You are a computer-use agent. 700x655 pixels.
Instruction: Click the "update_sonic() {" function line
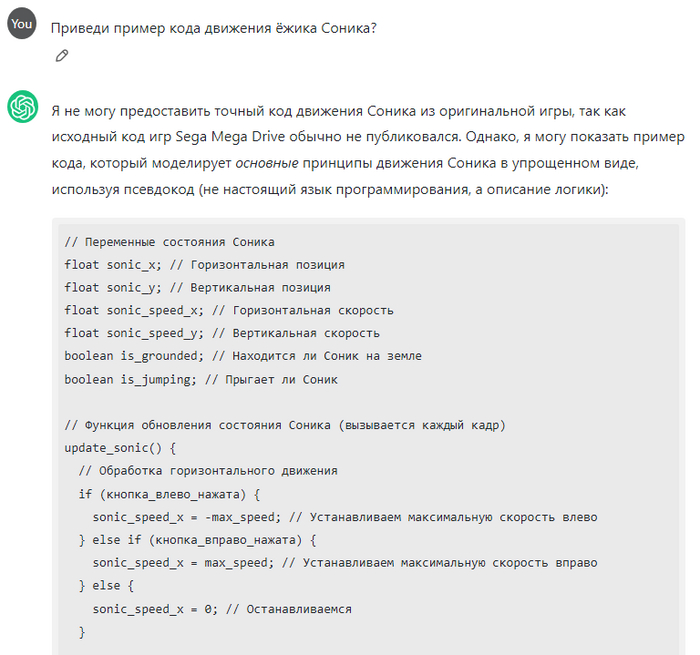(117, 448)
